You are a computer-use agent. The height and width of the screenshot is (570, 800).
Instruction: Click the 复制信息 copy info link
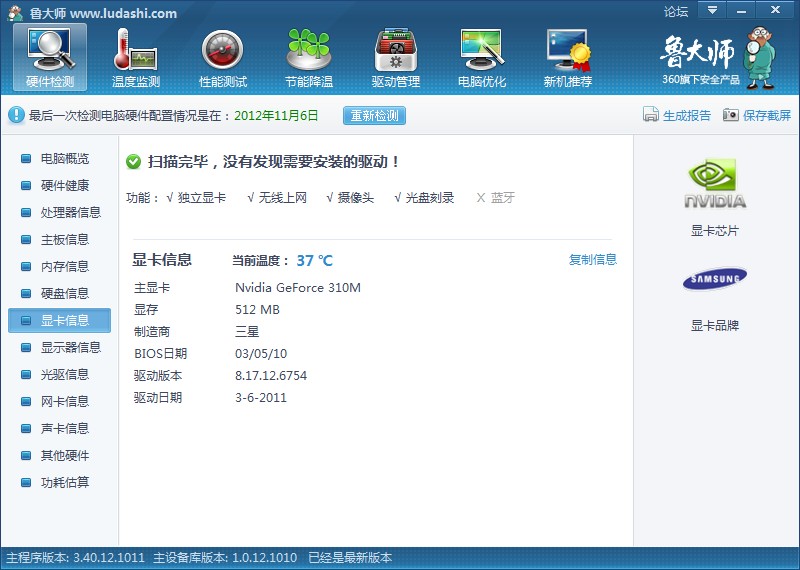(593, 259)
